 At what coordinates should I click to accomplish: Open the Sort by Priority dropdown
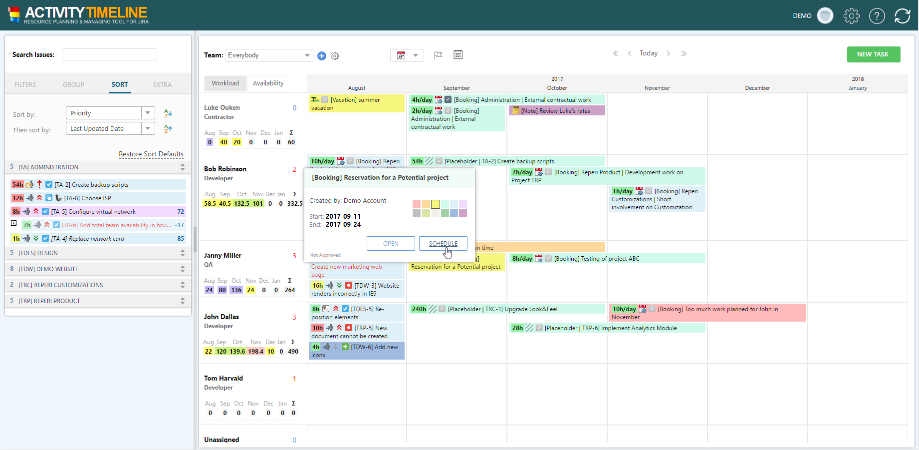[x=110, y=113]
